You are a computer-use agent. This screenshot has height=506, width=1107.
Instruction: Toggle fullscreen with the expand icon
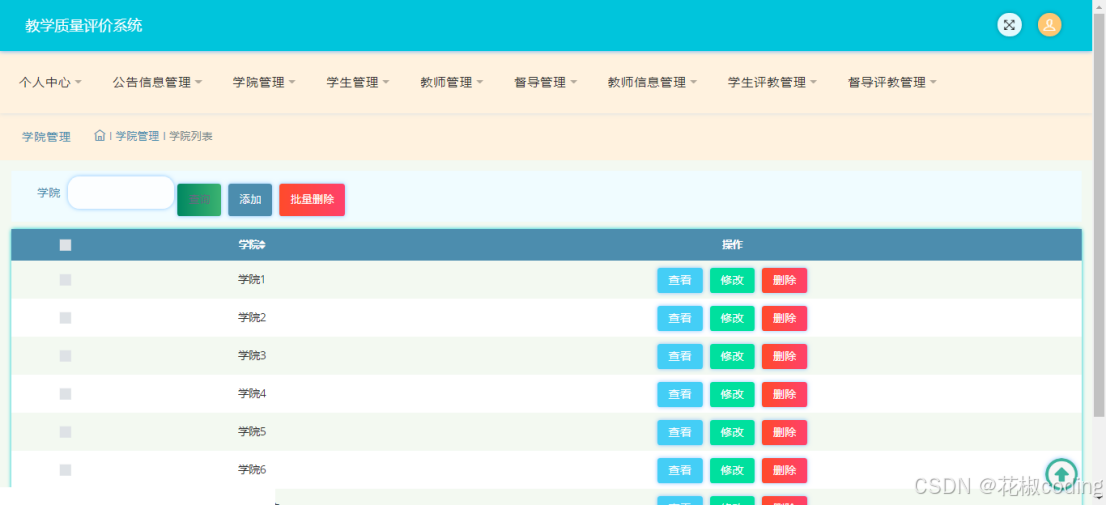tap(1010, 25)
